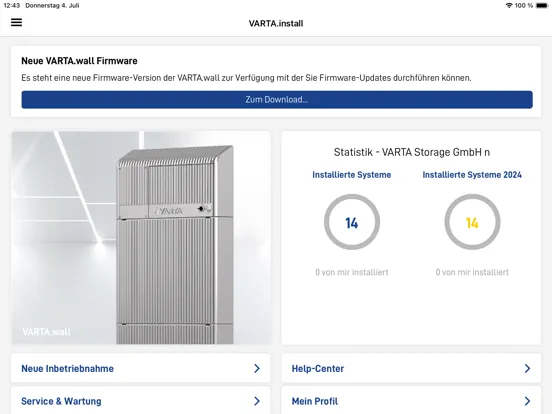
Task: Click the blue 14 installed systems circle
Action: (x=352, y=222)
